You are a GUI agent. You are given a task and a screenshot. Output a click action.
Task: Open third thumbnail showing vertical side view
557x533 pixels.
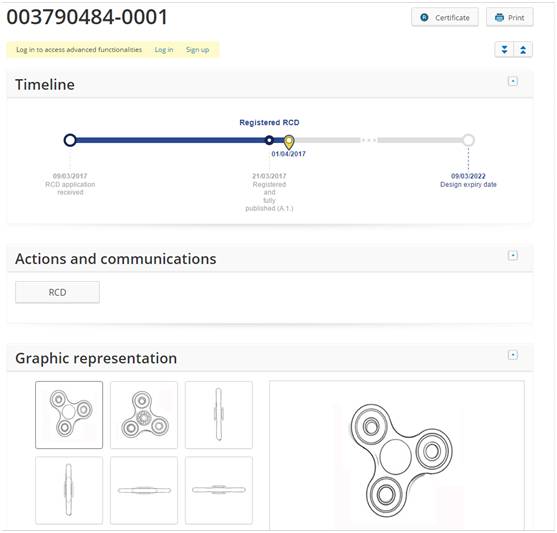tap(219, 415)
